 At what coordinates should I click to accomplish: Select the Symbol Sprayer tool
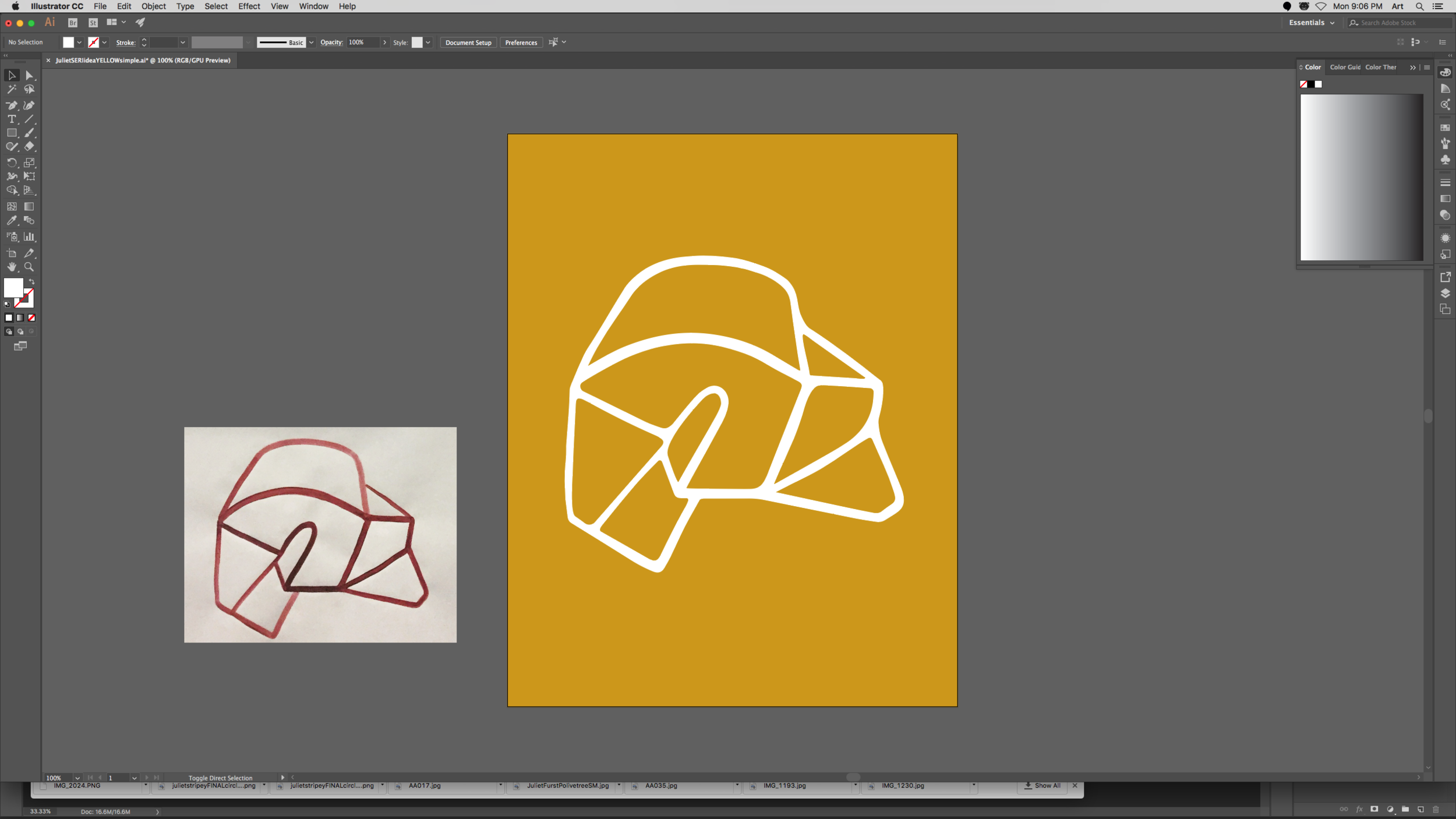(x=12, y=237)
